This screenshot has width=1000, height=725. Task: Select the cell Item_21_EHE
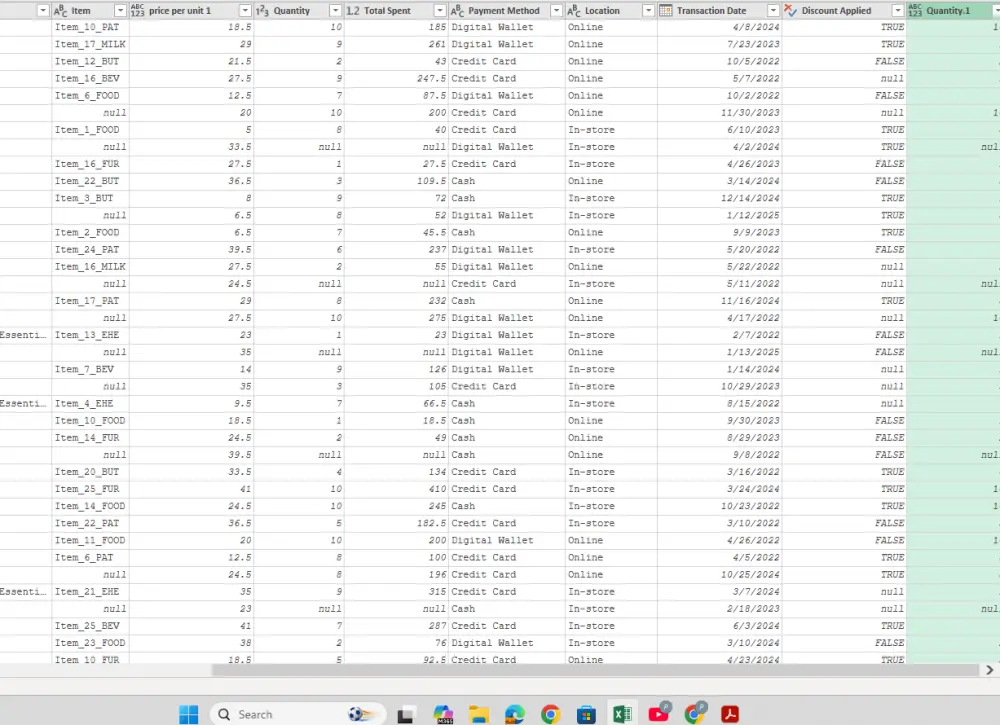90,592
